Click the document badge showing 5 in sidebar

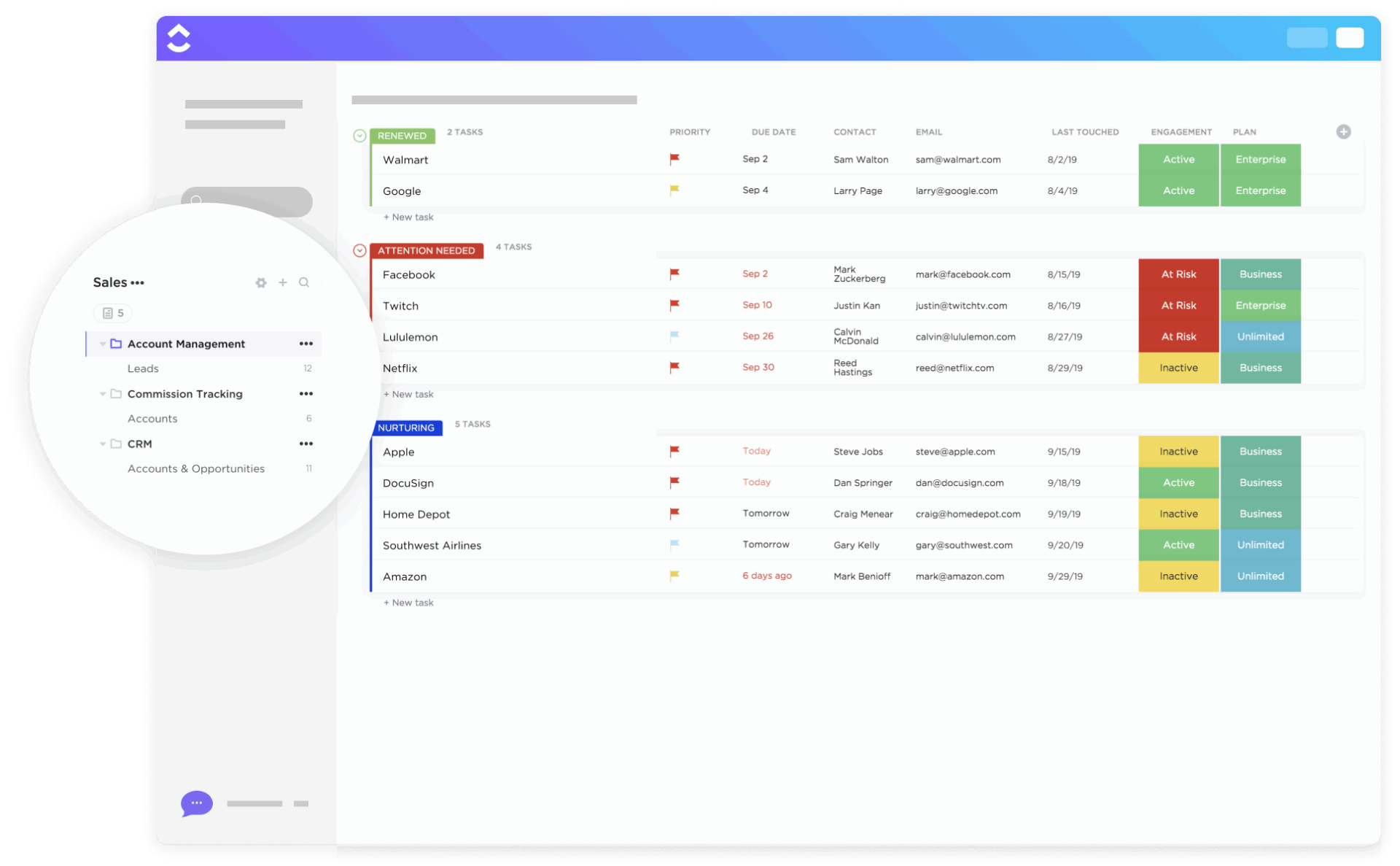113,312
